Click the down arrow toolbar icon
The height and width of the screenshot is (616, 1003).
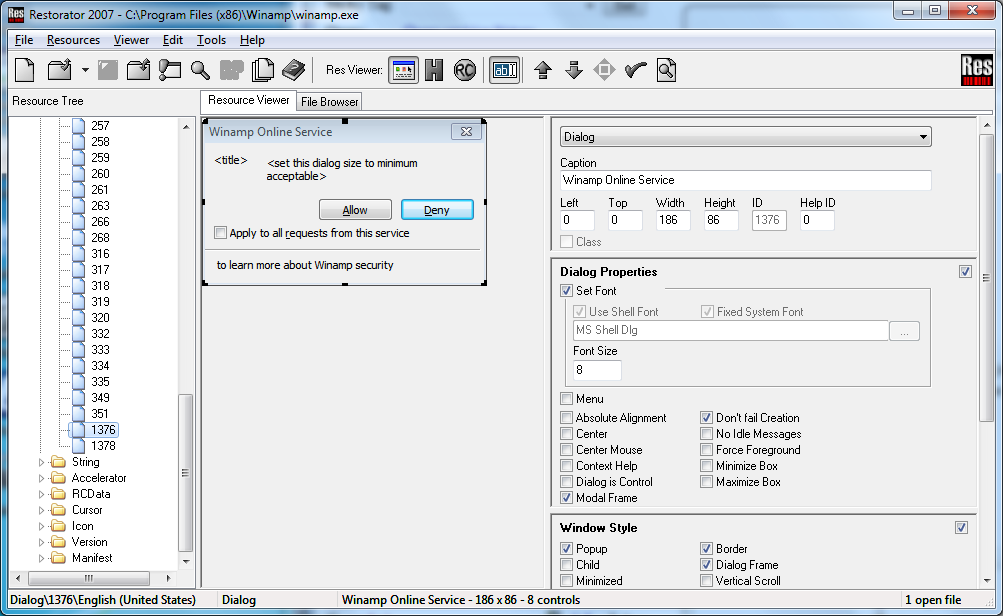tap(574, 70)
